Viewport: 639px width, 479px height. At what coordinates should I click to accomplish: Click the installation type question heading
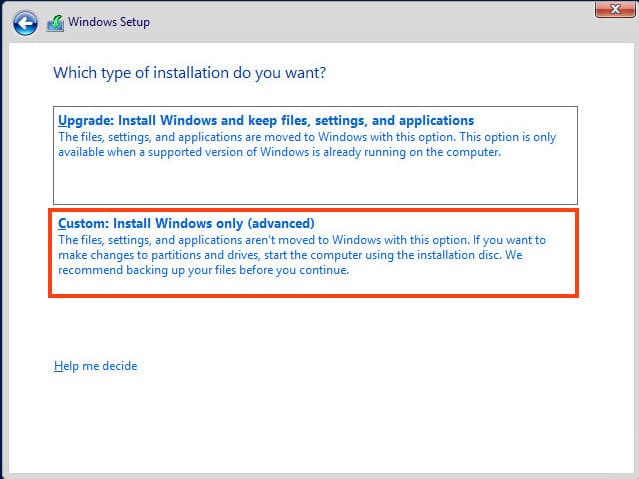[x=189, y=73]
